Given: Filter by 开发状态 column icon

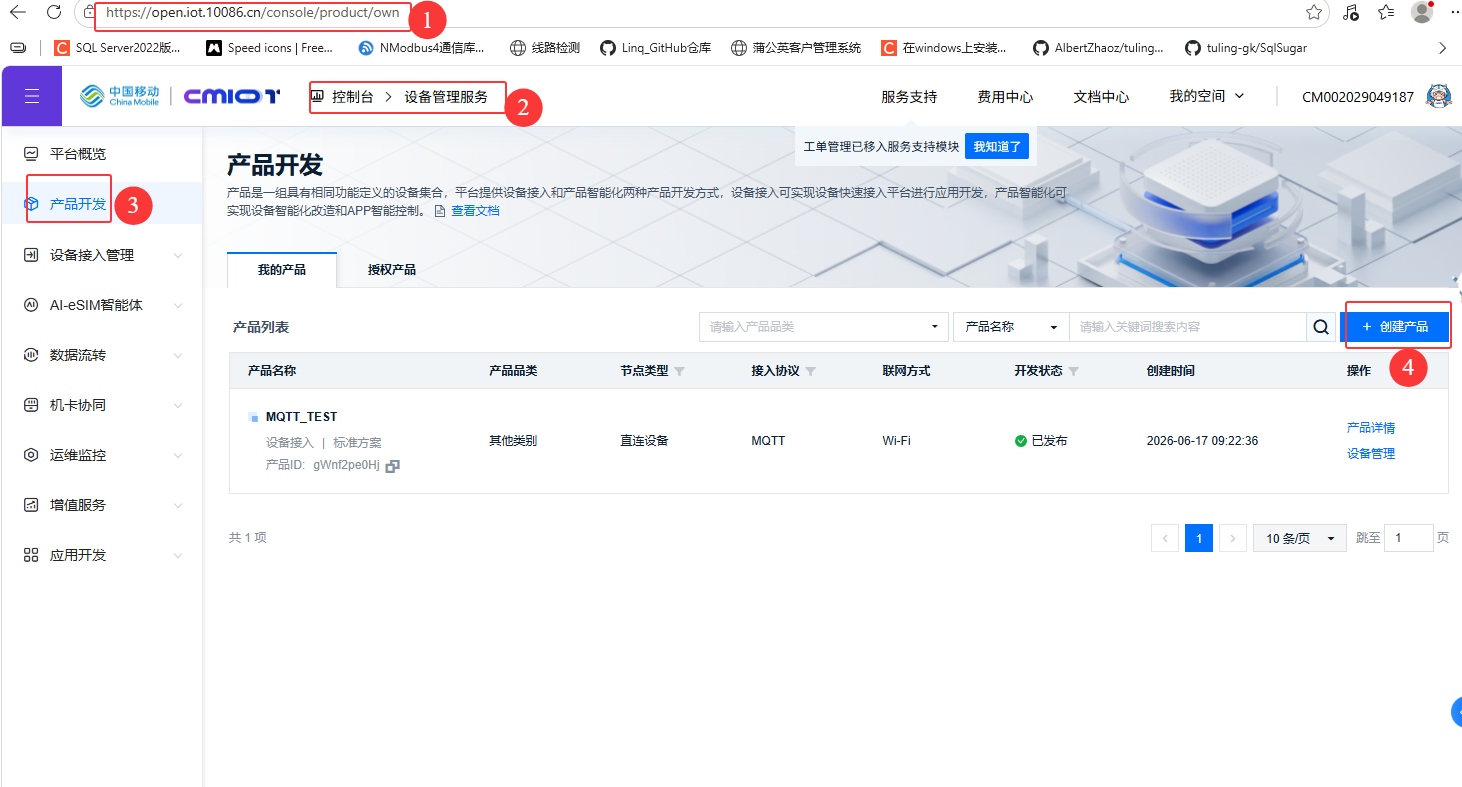Looking at the screenshot, I should tap(1073, 371).
